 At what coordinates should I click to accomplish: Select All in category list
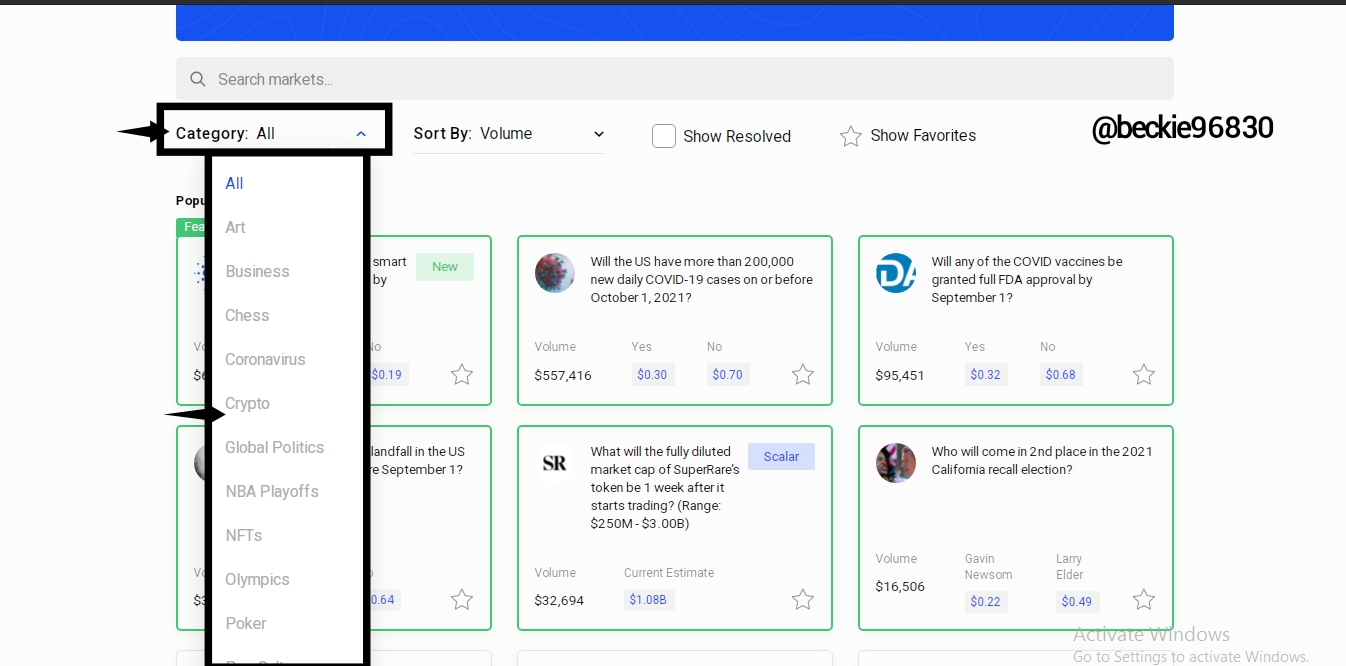(234, 183)
